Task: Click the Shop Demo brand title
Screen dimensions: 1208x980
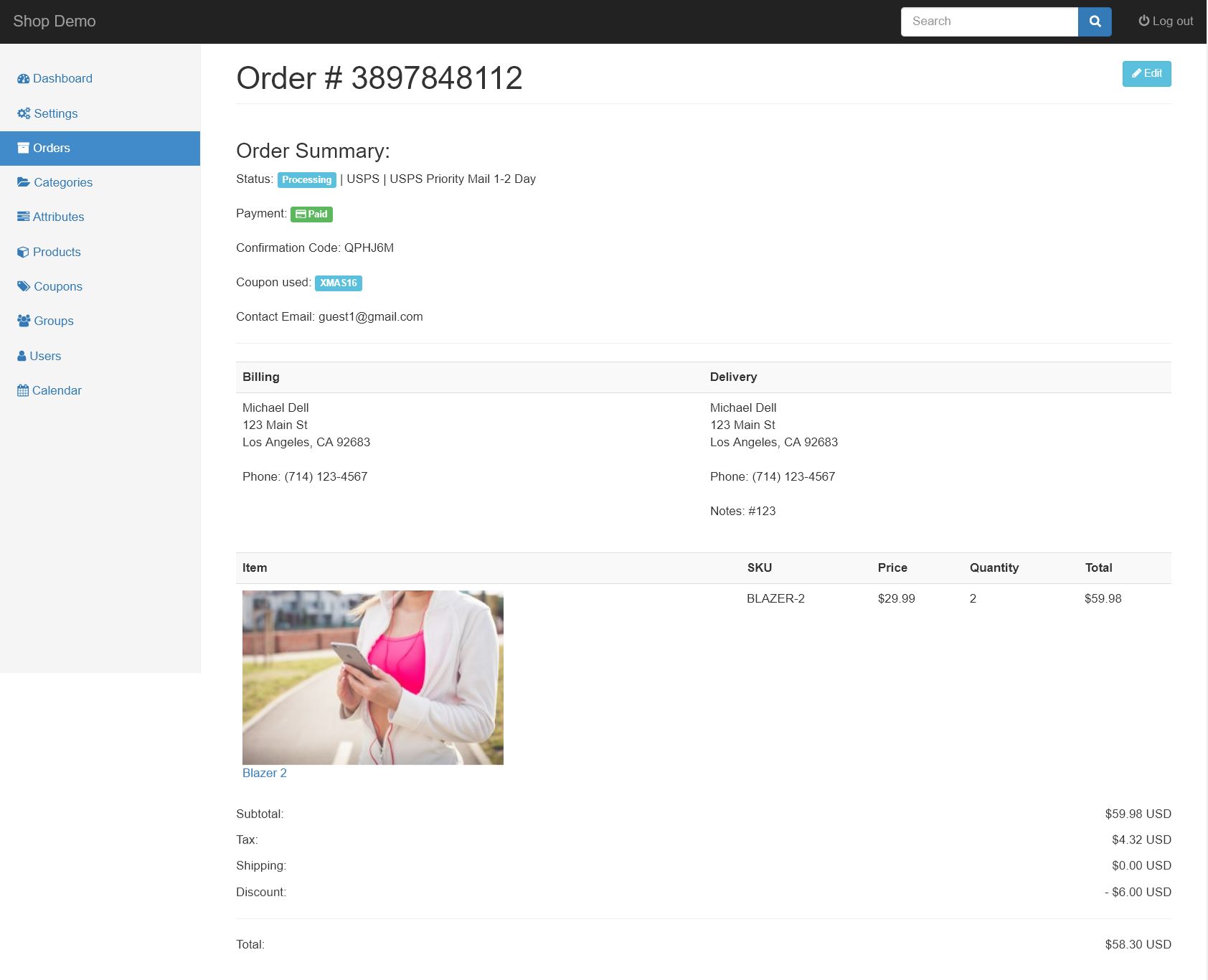Action: [55, 22]
